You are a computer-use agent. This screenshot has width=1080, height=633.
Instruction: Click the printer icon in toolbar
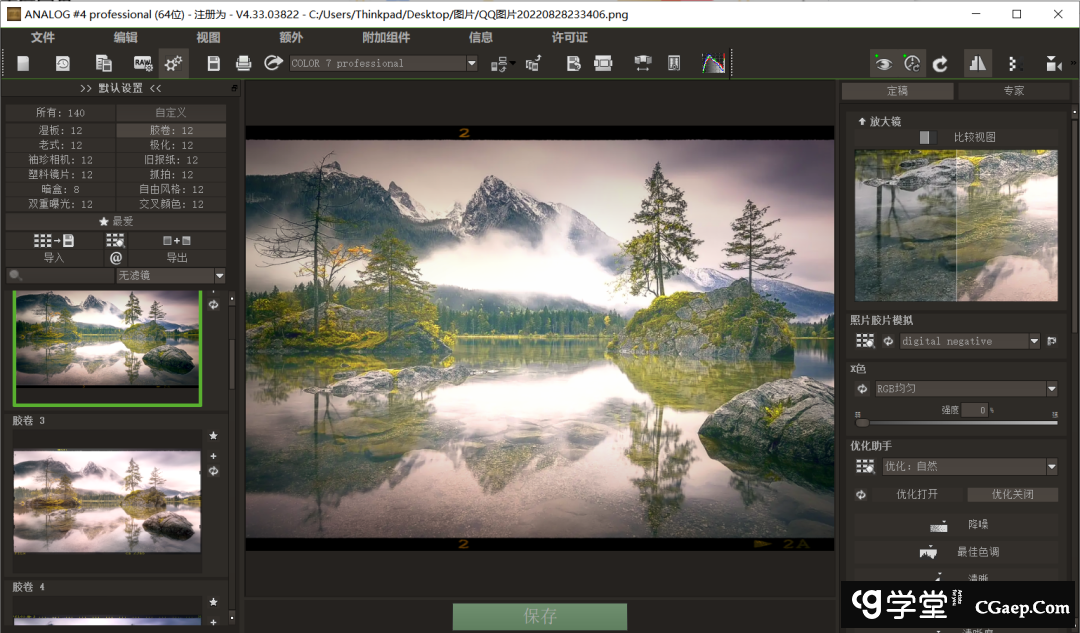tap(243, 63)
